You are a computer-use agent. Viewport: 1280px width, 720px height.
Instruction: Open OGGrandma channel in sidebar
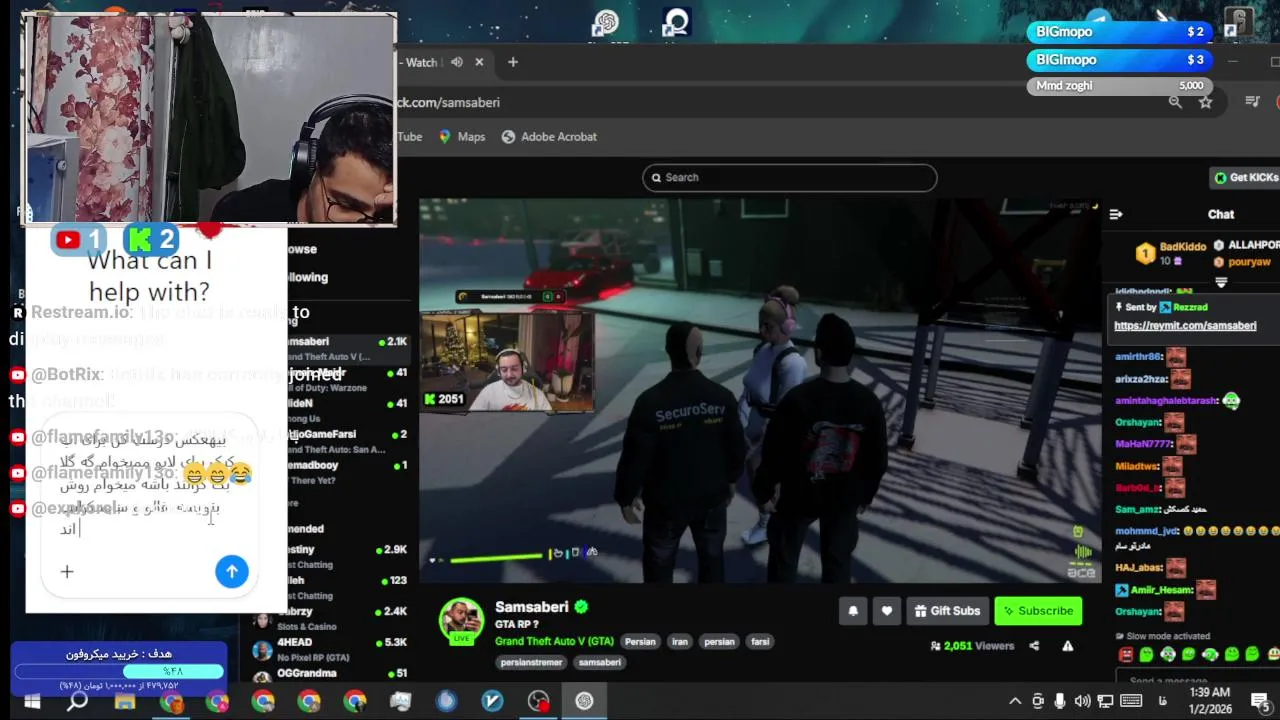[332, 674]
